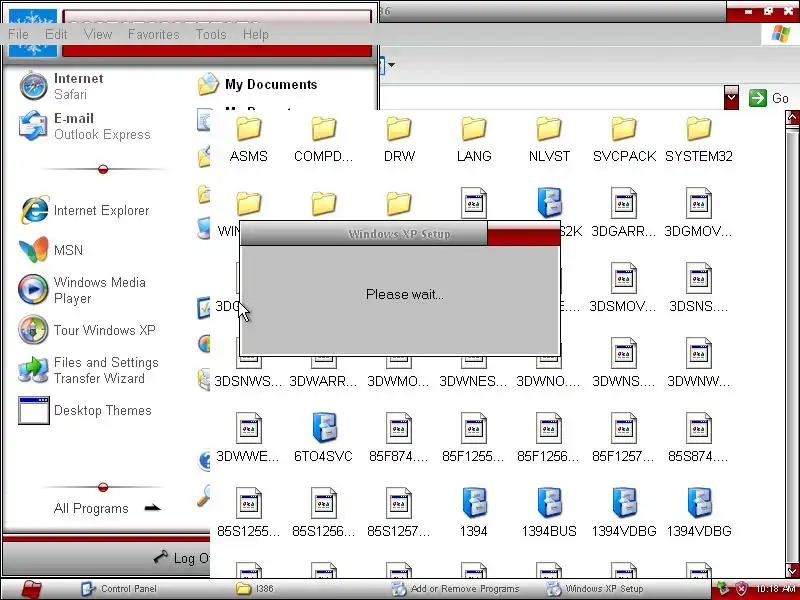Open the Tools menu
Screen dimensions: 800x600
tap(211, 34)
